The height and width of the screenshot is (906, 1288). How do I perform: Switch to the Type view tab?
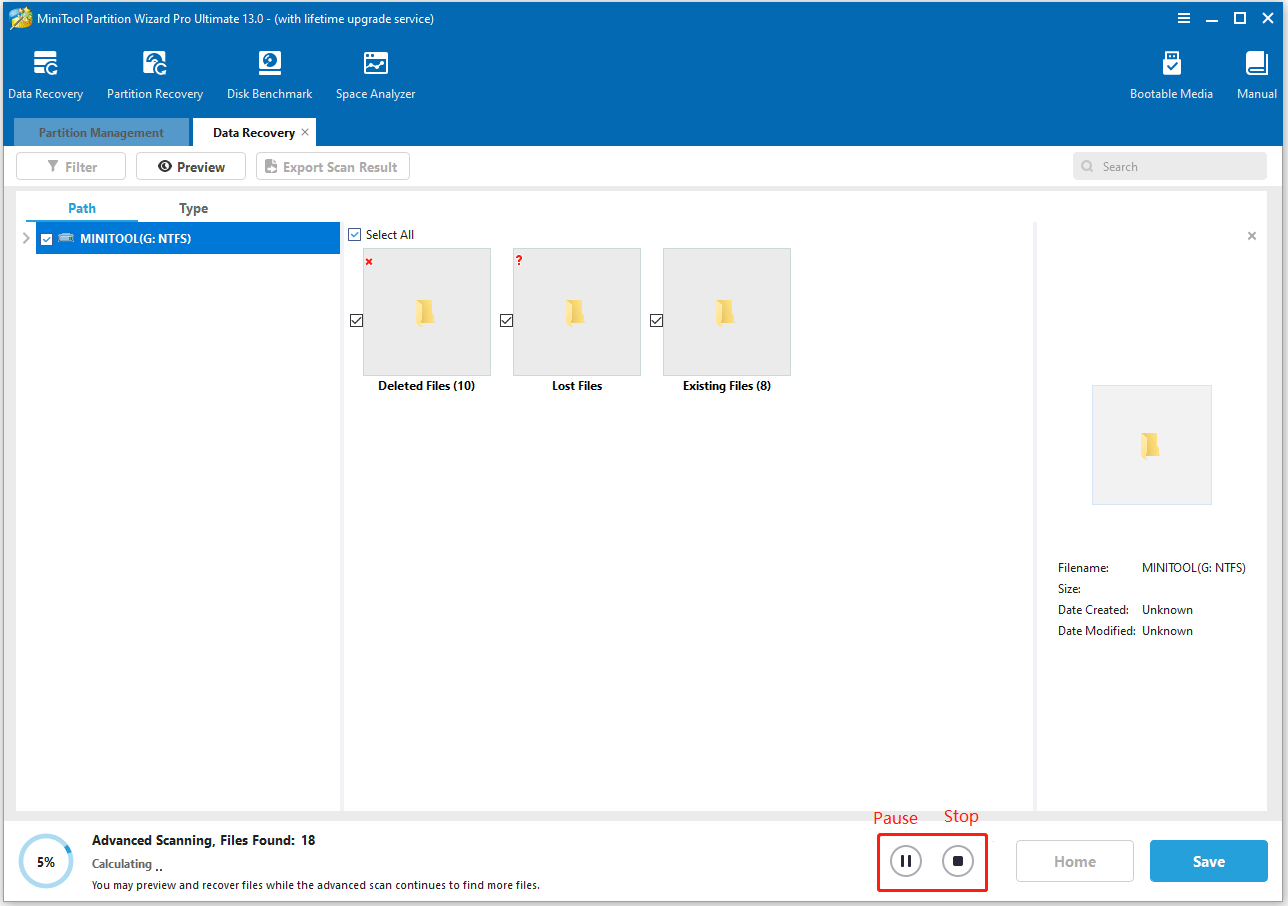[x=193, y=208]
